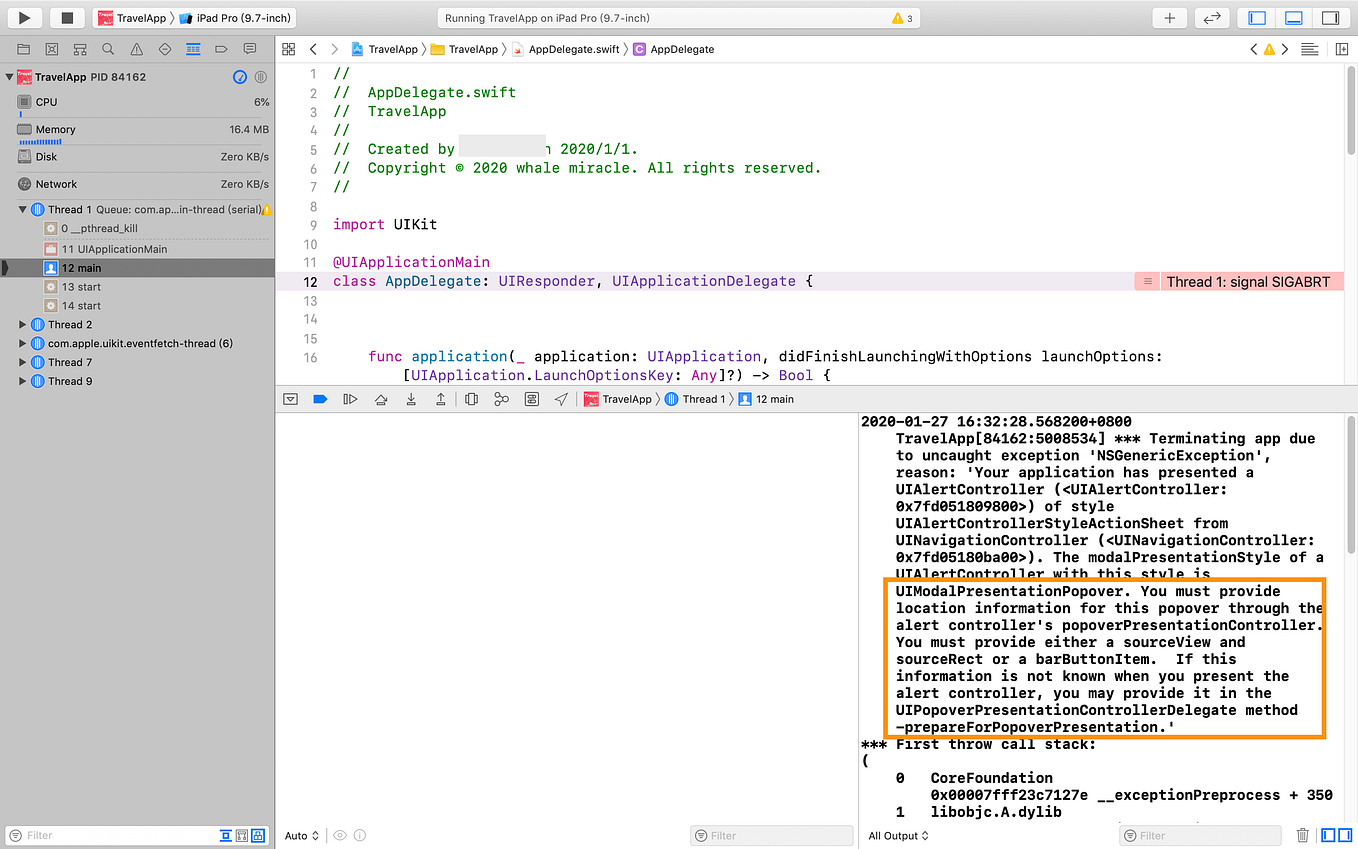Expand Thread 2 in debug navigator

coord(23,325)
